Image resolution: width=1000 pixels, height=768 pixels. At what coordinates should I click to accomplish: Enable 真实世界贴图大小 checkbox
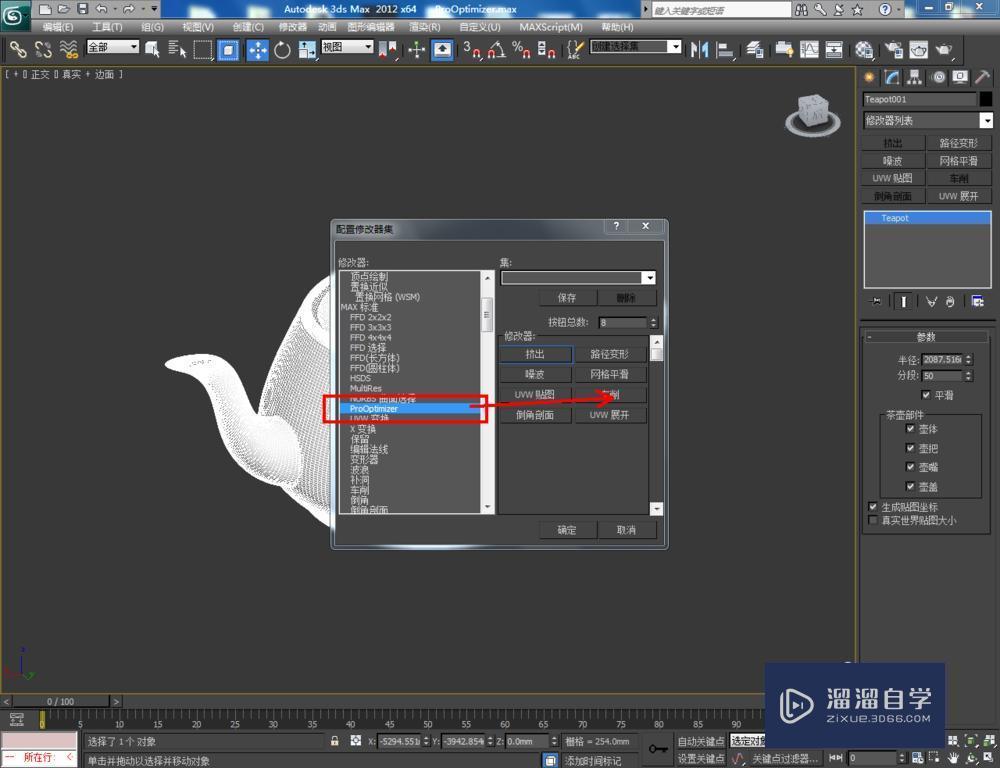pos(873,520)
